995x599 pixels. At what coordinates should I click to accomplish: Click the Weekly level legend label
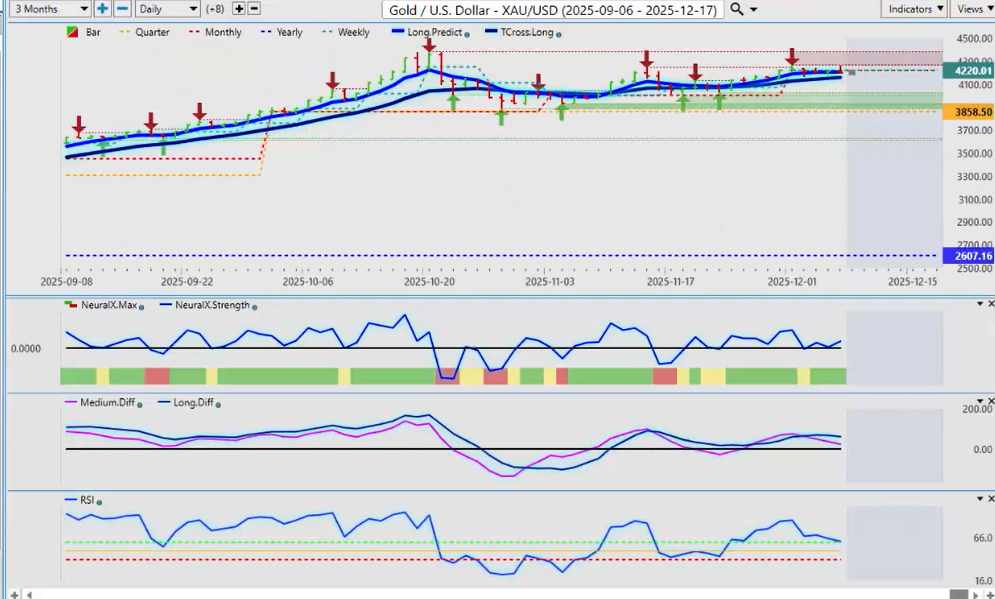[353, 33]
